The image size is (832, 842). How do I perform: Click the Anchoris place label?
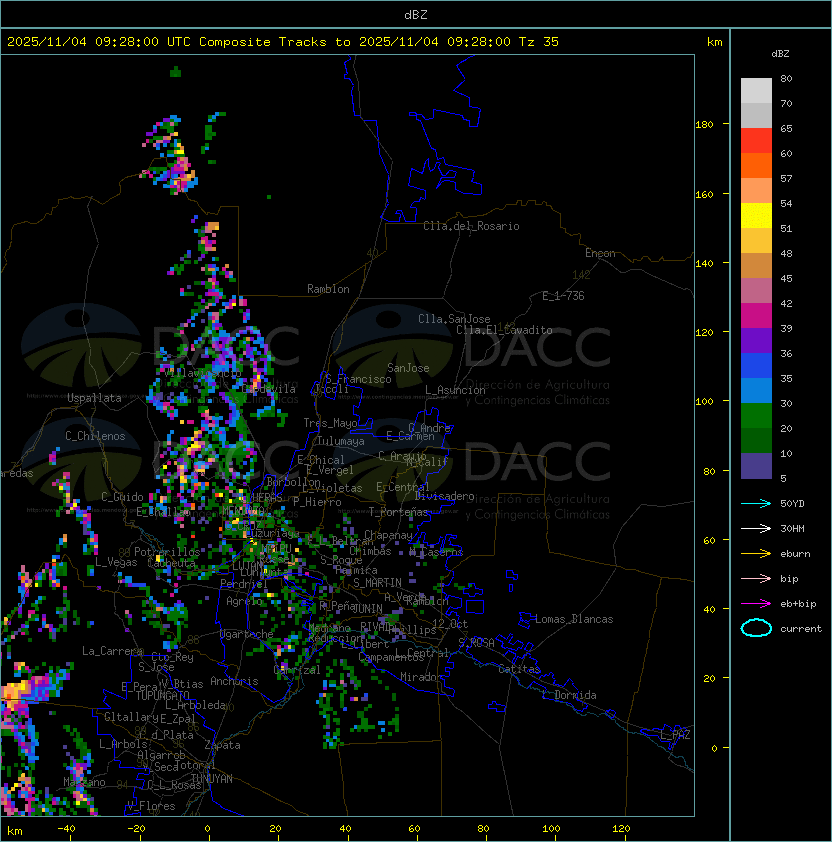tap(234, 681)
